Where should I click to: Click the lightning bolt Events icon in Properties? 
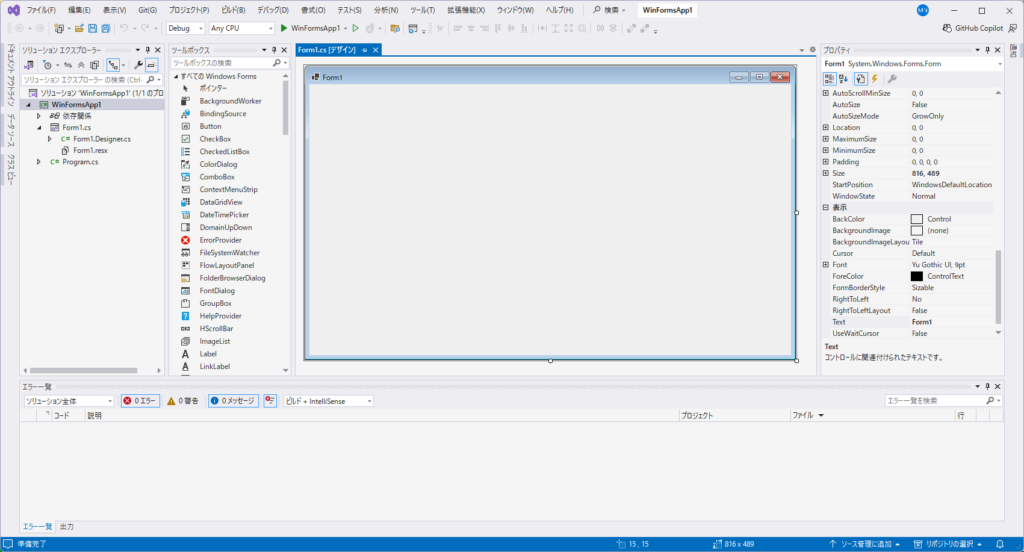(874, 79)
